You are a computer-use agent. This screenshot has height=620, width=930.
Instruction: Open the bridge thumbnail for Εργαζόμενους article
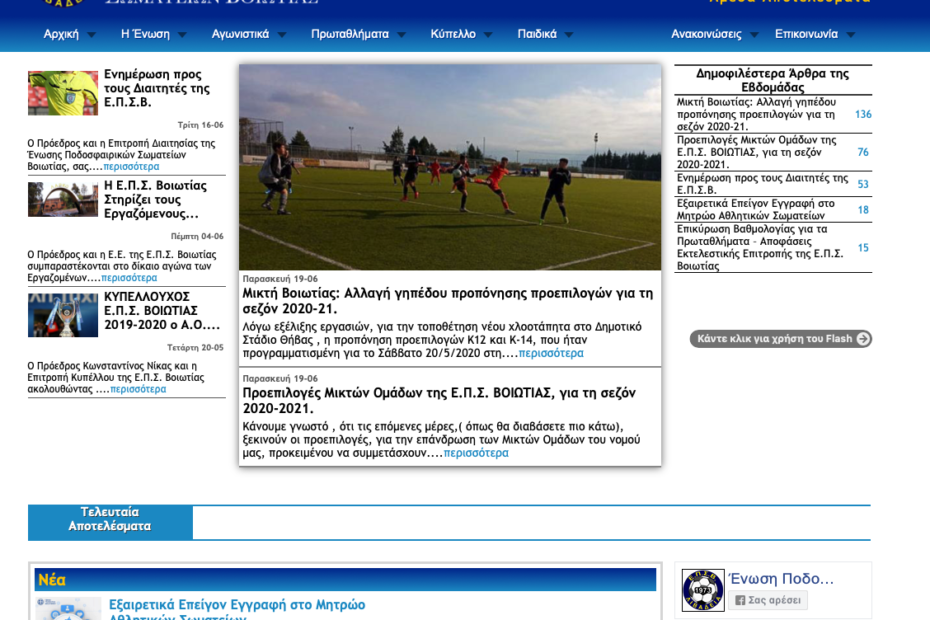(63, 199)
